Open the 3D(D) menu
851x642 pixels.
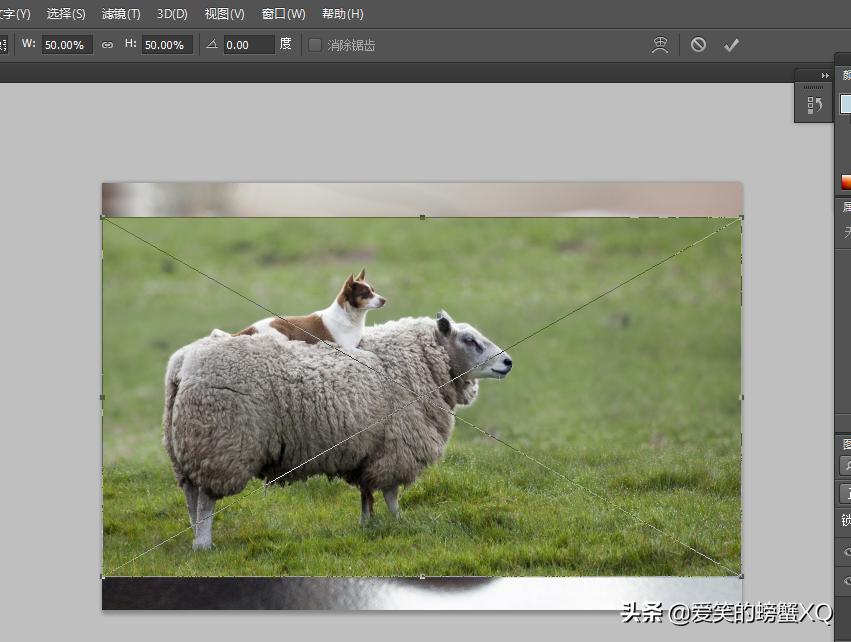point(172,14)
